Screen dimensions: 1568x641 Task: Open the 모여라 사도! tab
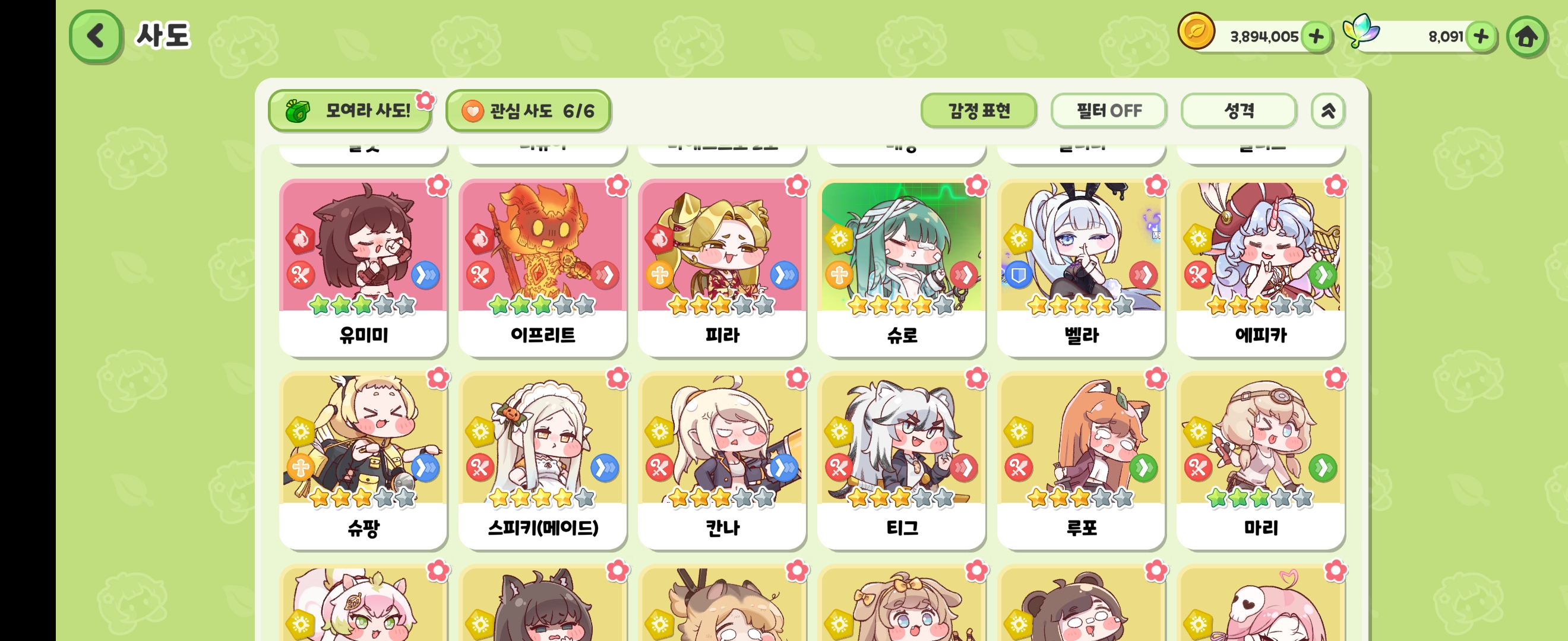tap(350, 110)
